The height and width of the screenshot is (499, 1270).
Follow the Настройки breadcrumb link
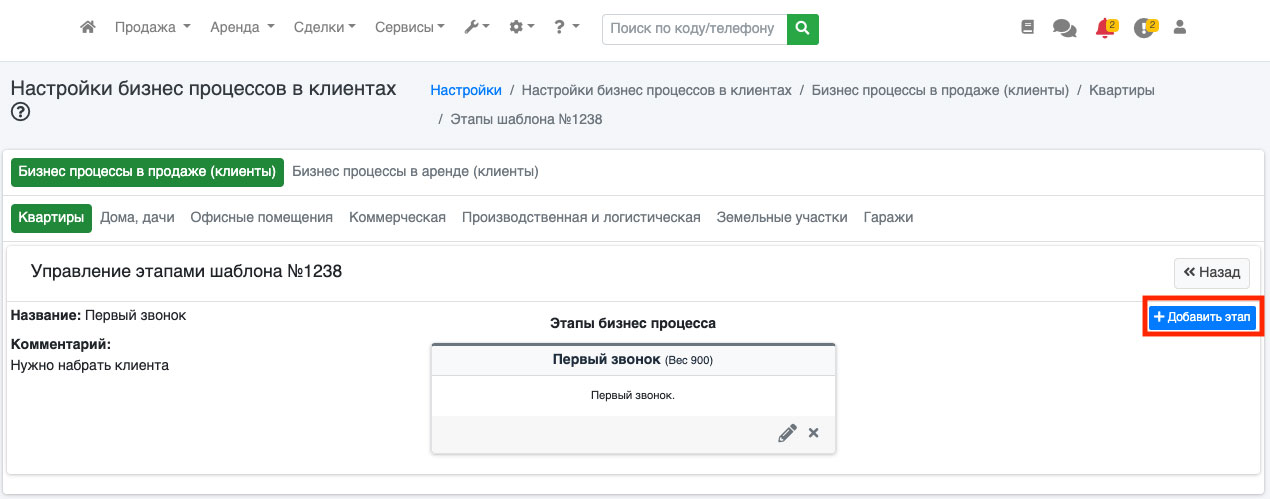coord(466,90)
